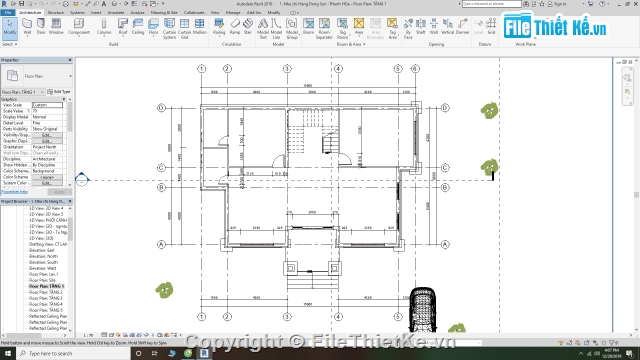The image size is (640, 360).
Task: Select the Tag Room tool
Action: (x=342, y=29)
